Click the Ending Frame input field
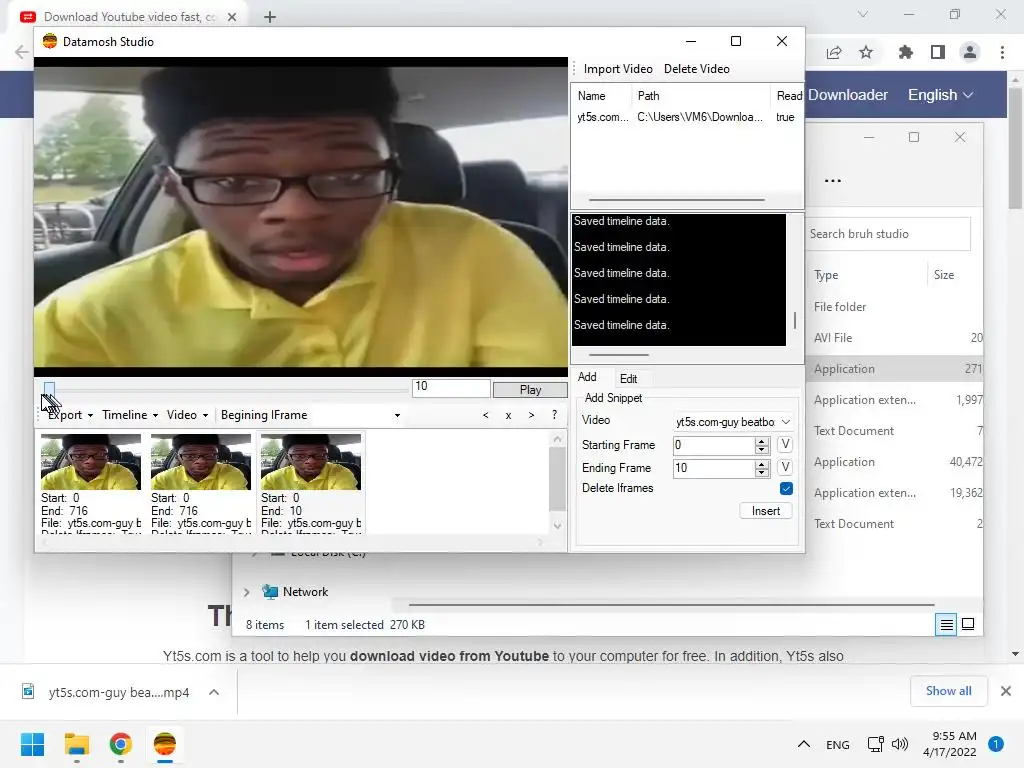Image resolution: width=1024 pixels, height=768 pixels. pos(713,468)
